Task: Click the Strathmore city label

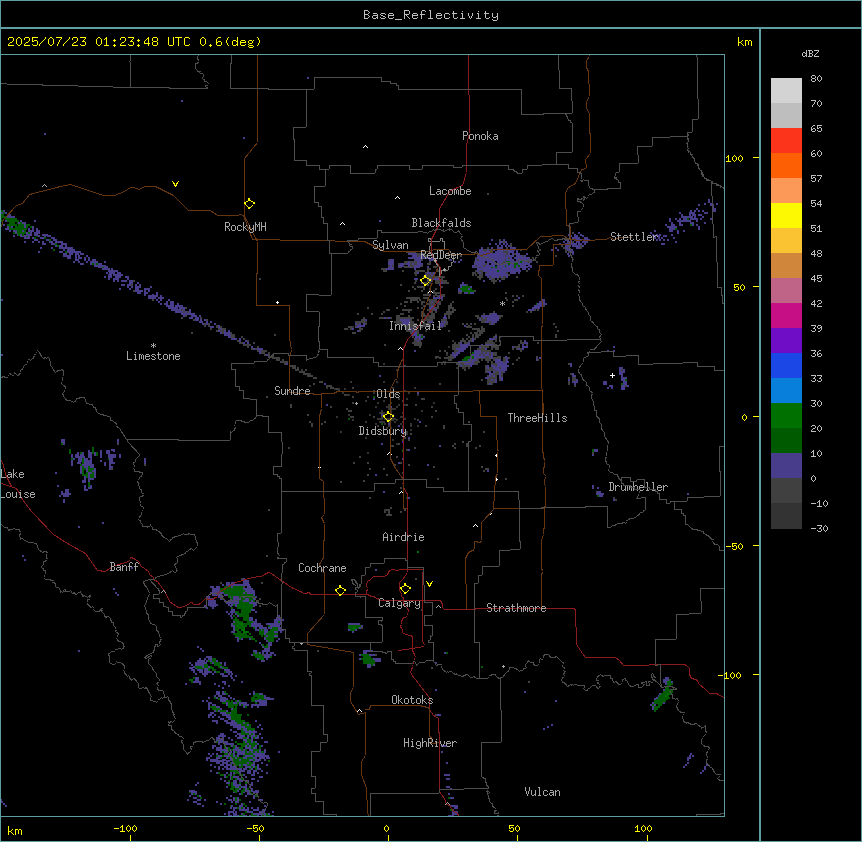Action: pos(516,608)
